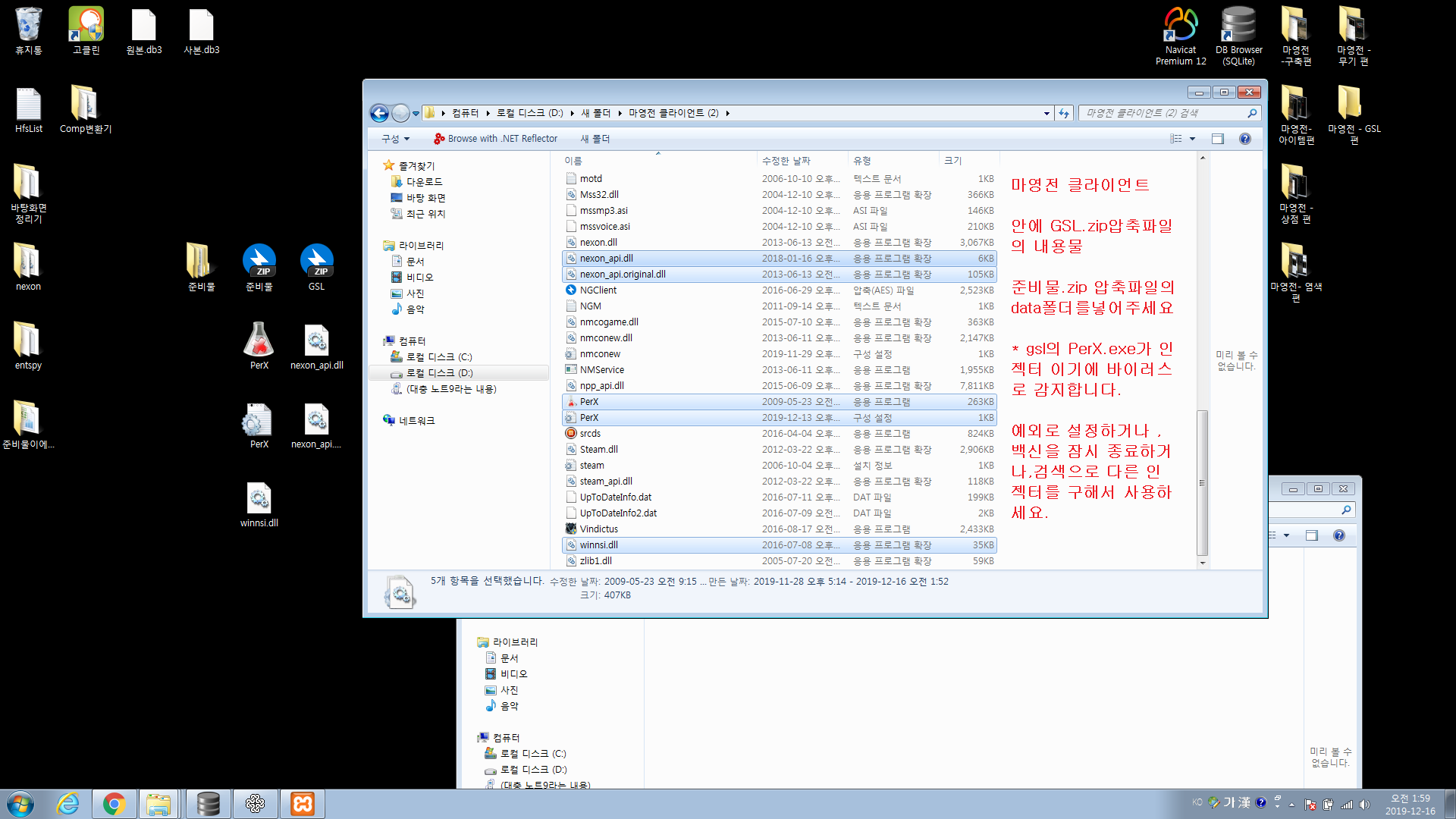Screen dimensions: 1456x819
Task: Open the 고클린 desktop shortcut
Action: [x=86, y=31]
